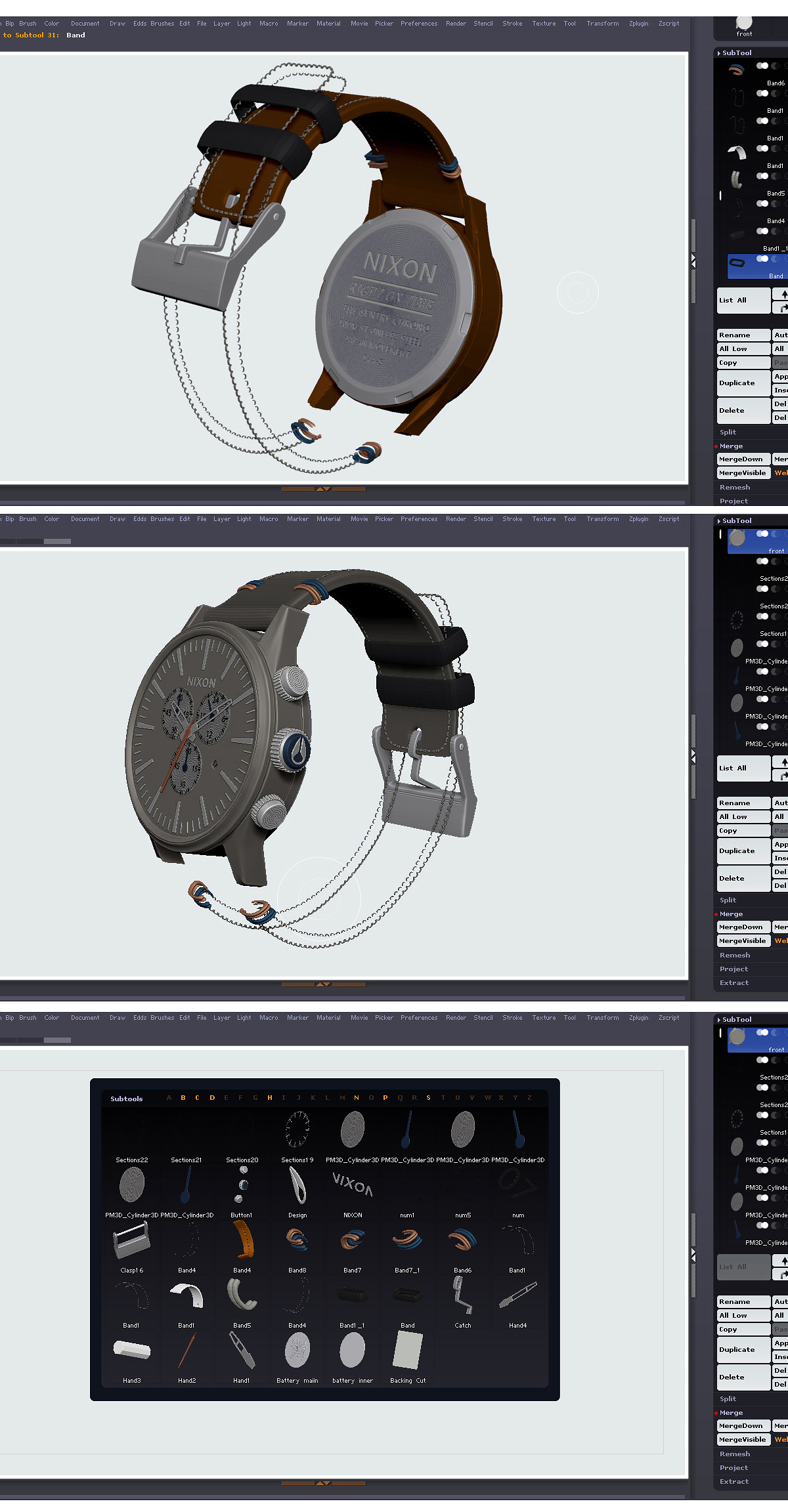Expand the Remesh section in middle screenshot

(x=734, y=955)
